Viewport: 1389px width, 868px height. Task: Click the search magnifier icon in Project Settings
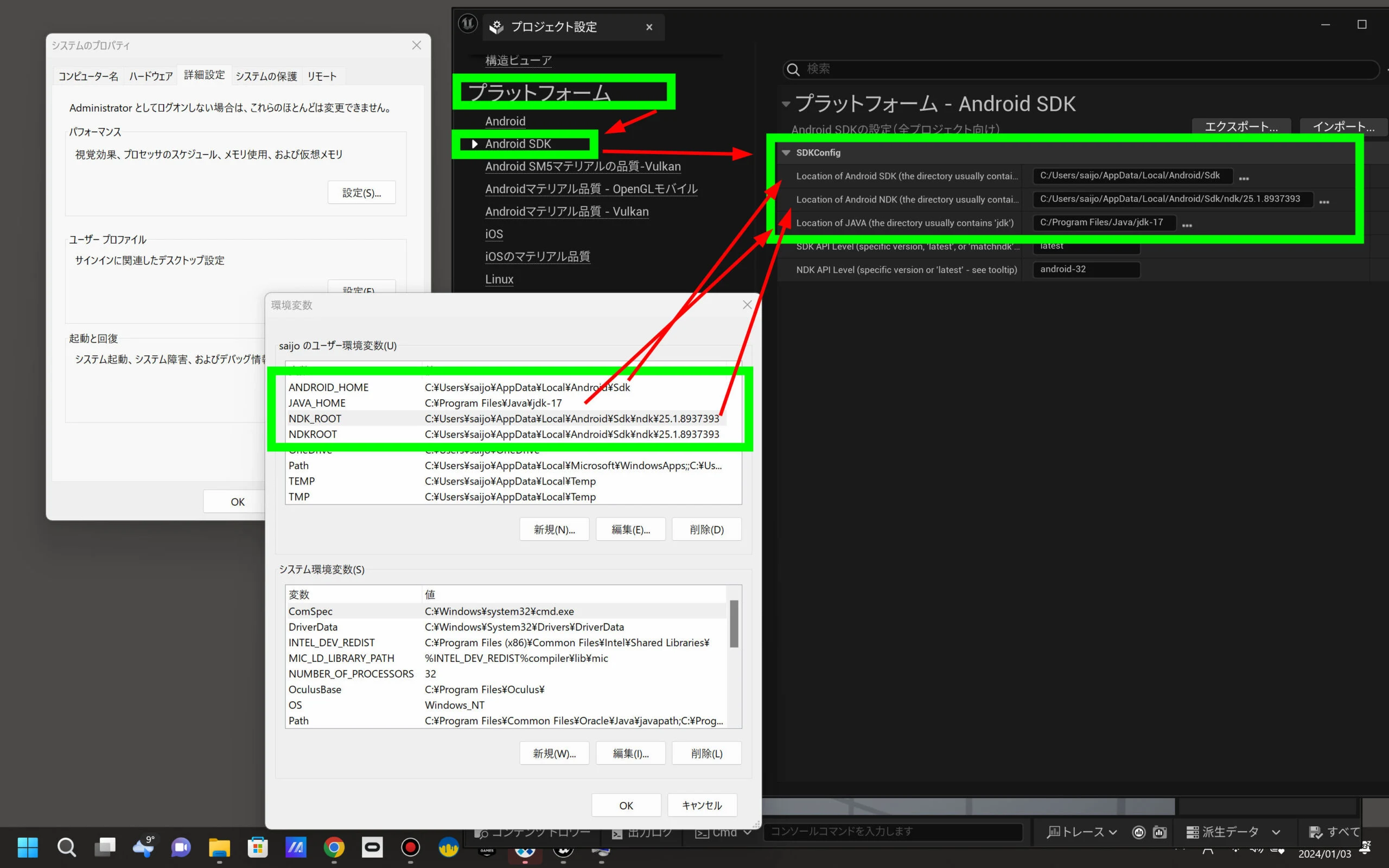(x=793, y=69)
